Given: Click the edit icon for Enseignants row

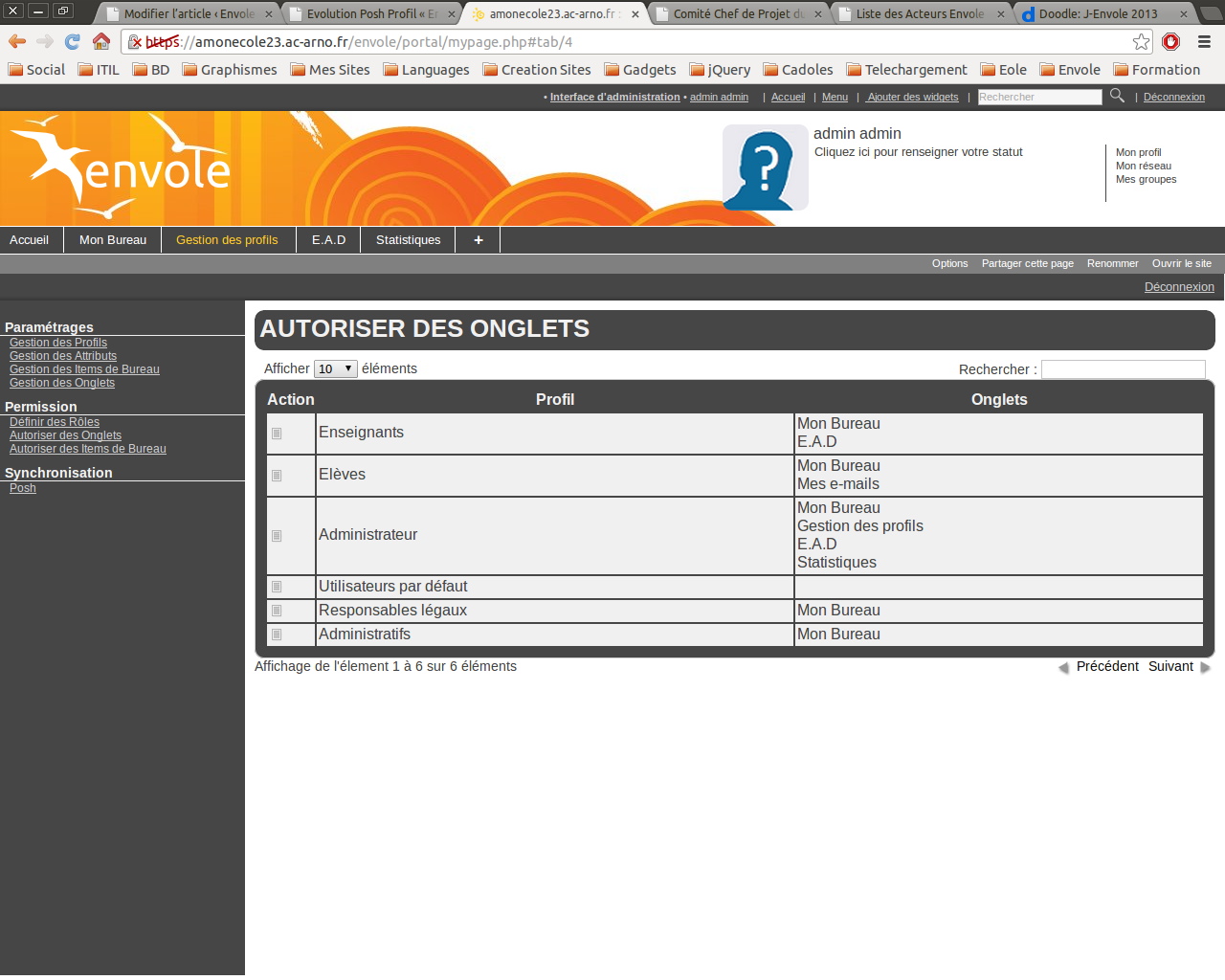Looking at the screenshot, I should 277,434.
